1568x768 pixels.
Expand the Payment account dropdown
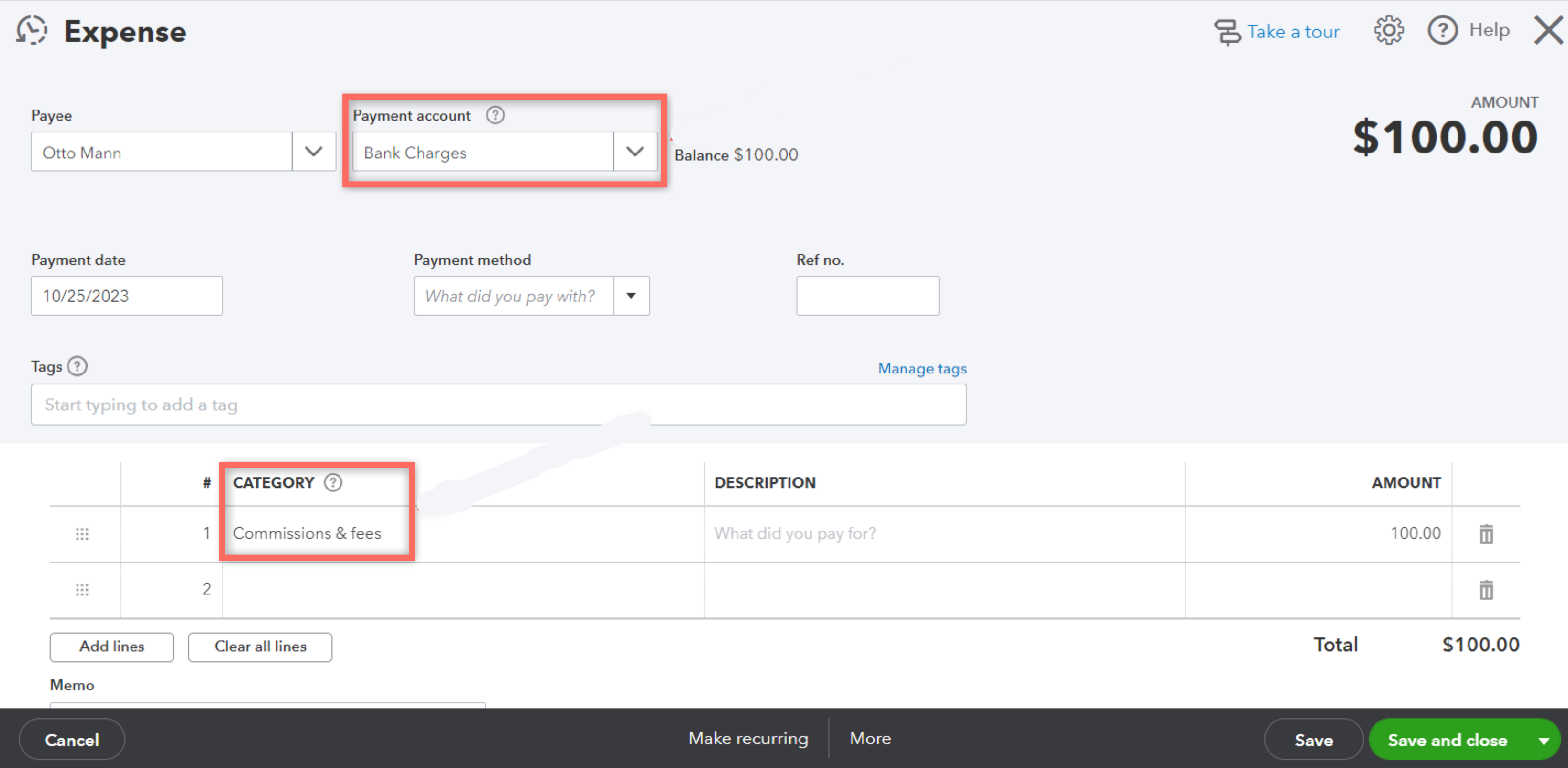click(x=635, y=152)
